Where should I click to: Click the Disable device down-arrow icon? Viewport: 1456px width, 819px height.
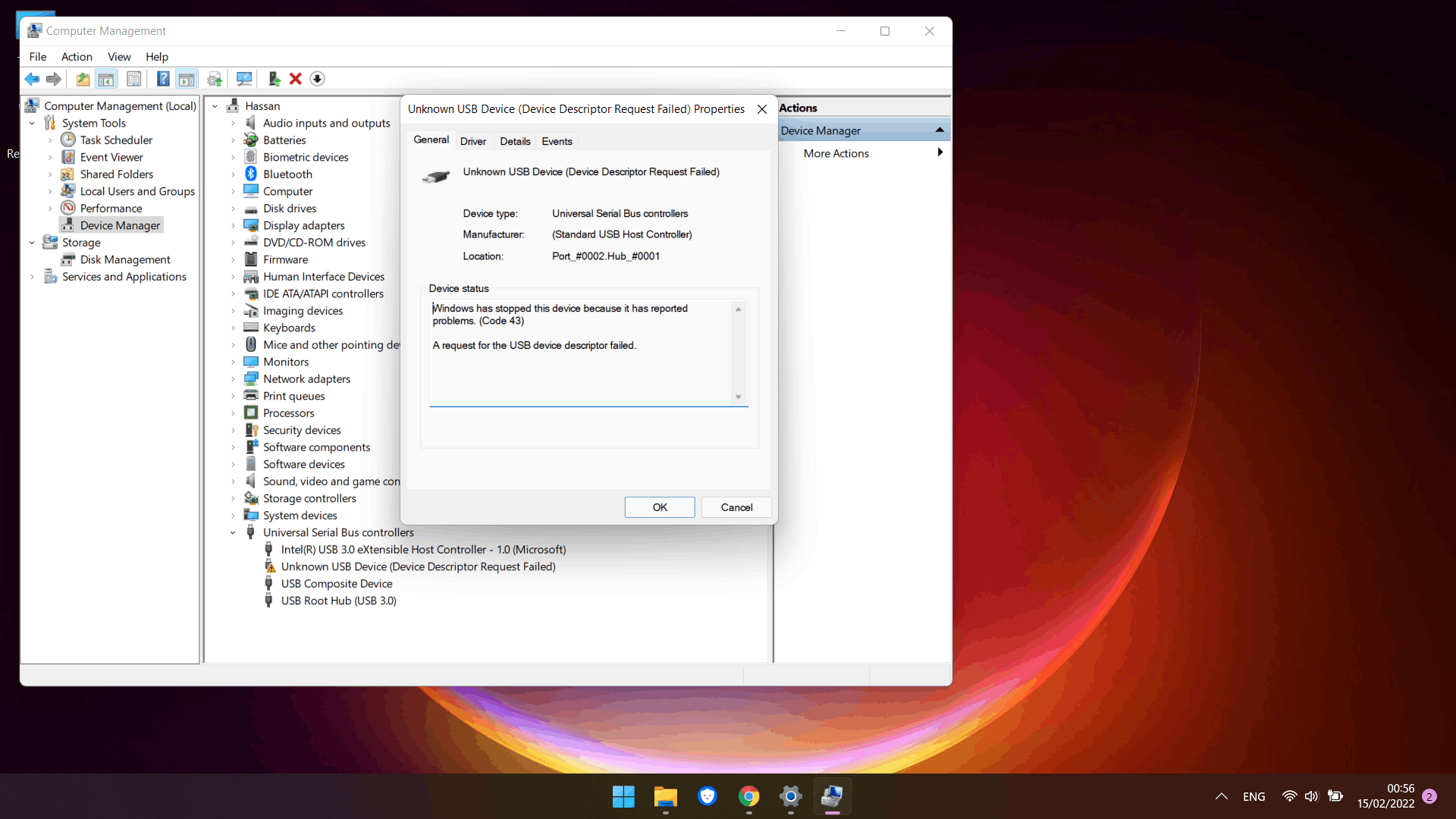[x=318, y=79]
